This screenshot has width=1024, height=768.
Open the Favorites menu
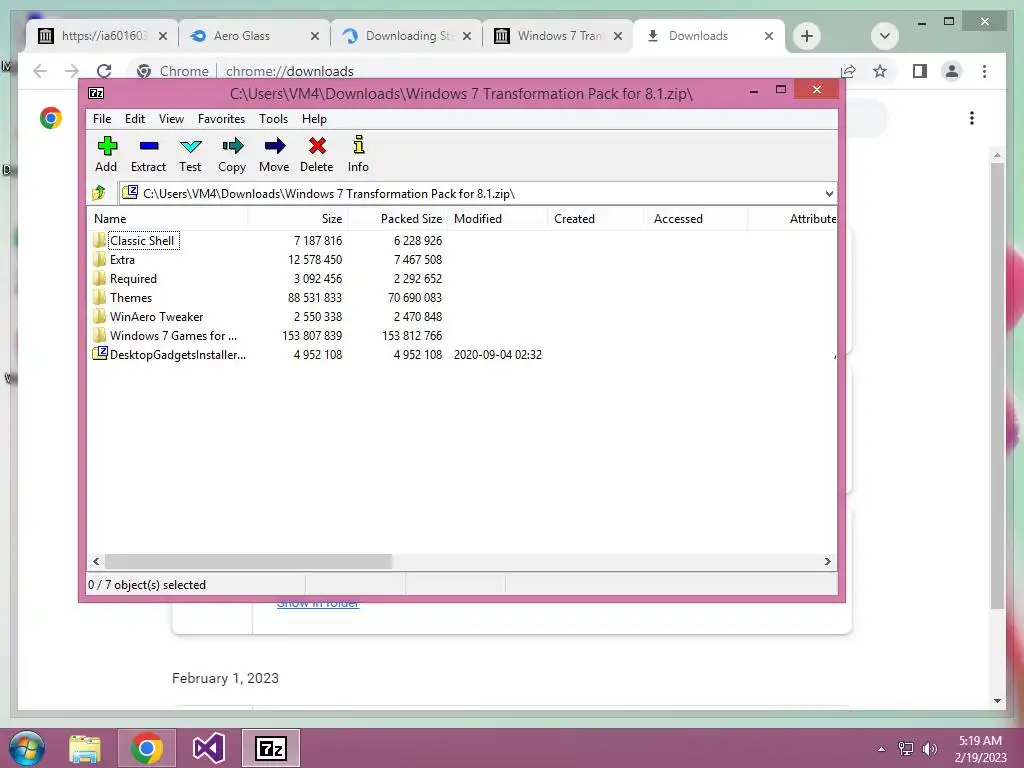pos(221,119)
